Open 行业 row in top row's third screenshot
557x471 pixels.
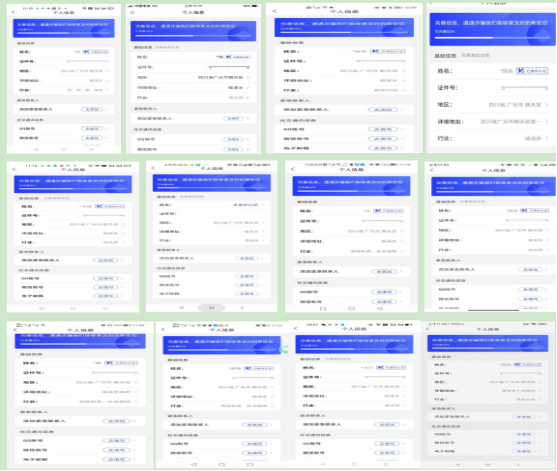pyautogui.click(x=344, y=90)
